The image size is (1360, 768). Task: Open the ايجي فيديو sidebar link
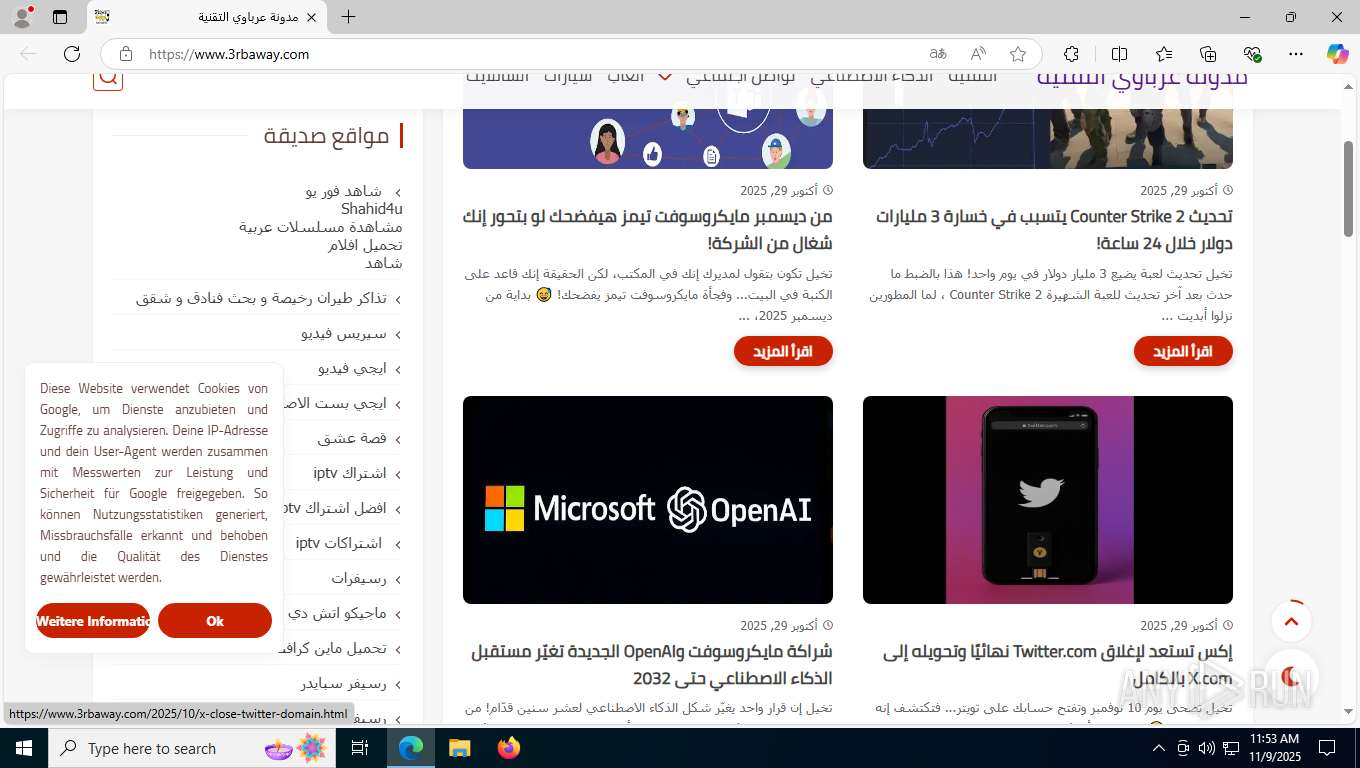click(352, 368)
